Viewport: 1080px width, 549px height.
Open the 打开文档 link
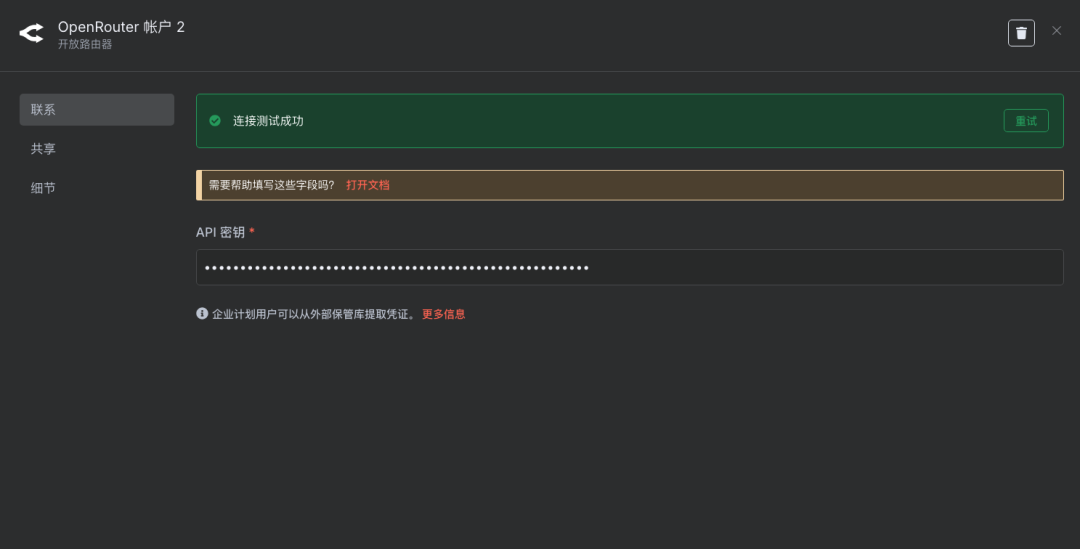(368, 185)
